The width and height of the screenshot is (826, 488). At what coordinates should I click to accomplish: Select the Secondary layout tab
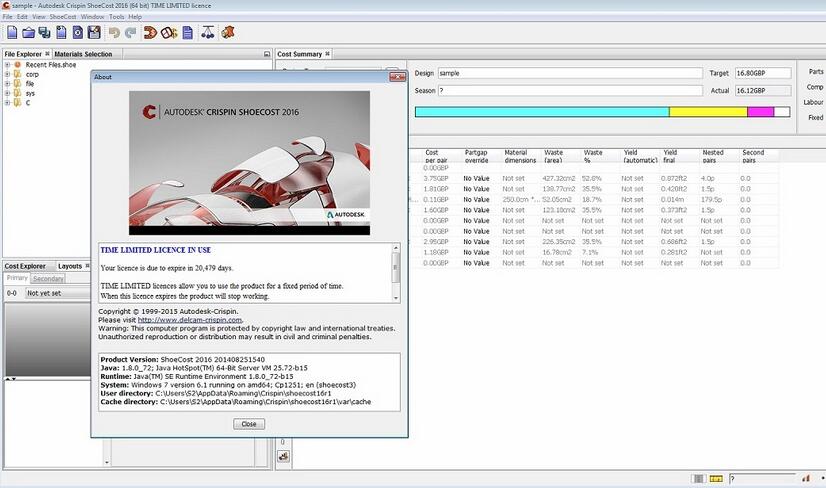[48, 278]
